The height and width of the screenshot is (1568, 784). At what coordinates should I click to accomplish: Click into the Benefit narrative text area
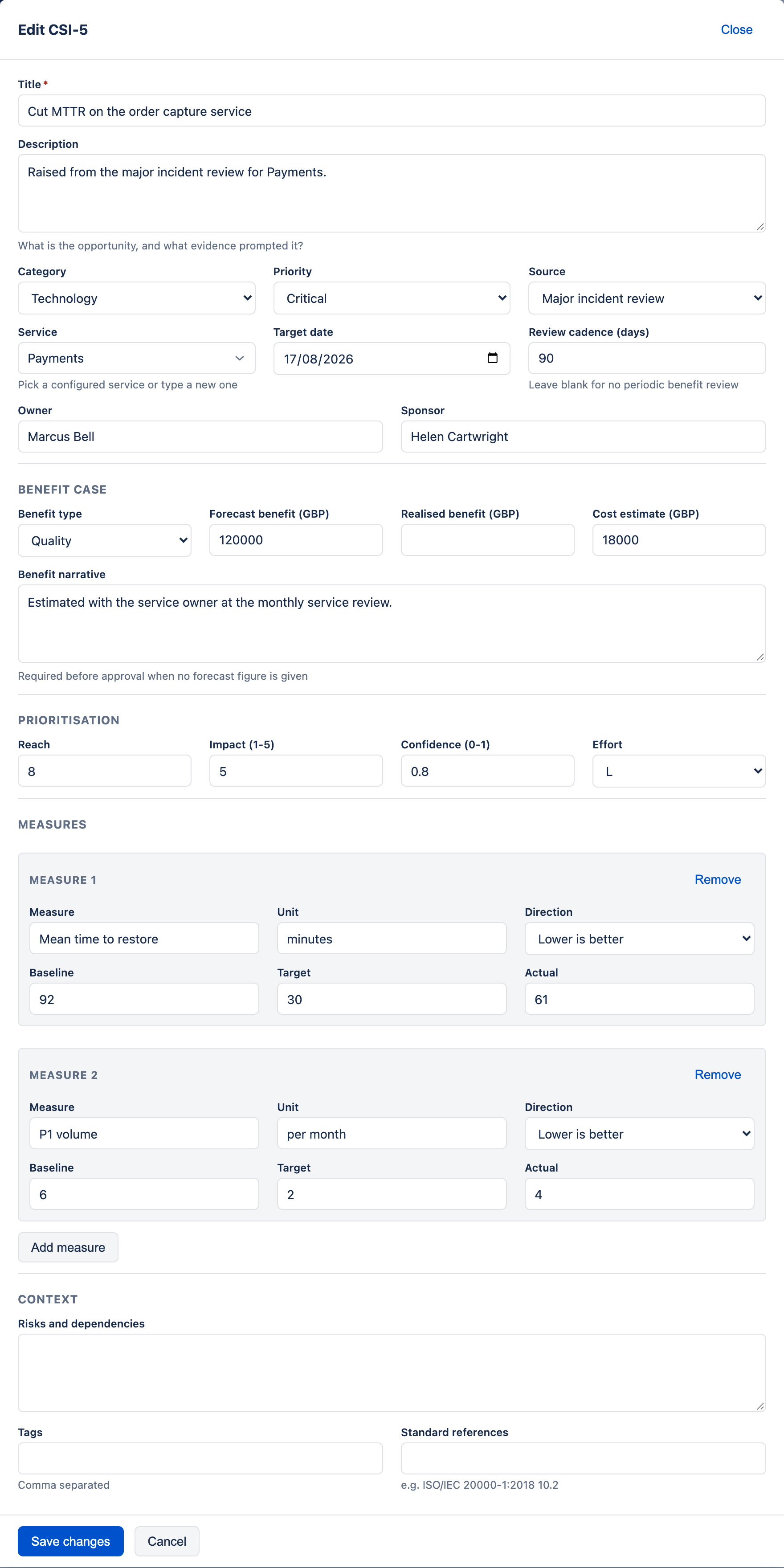(x=392, y=623)
